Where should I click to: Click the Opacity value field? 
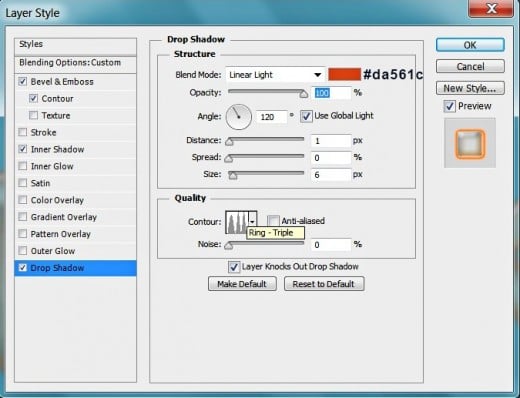pos(331,93)
